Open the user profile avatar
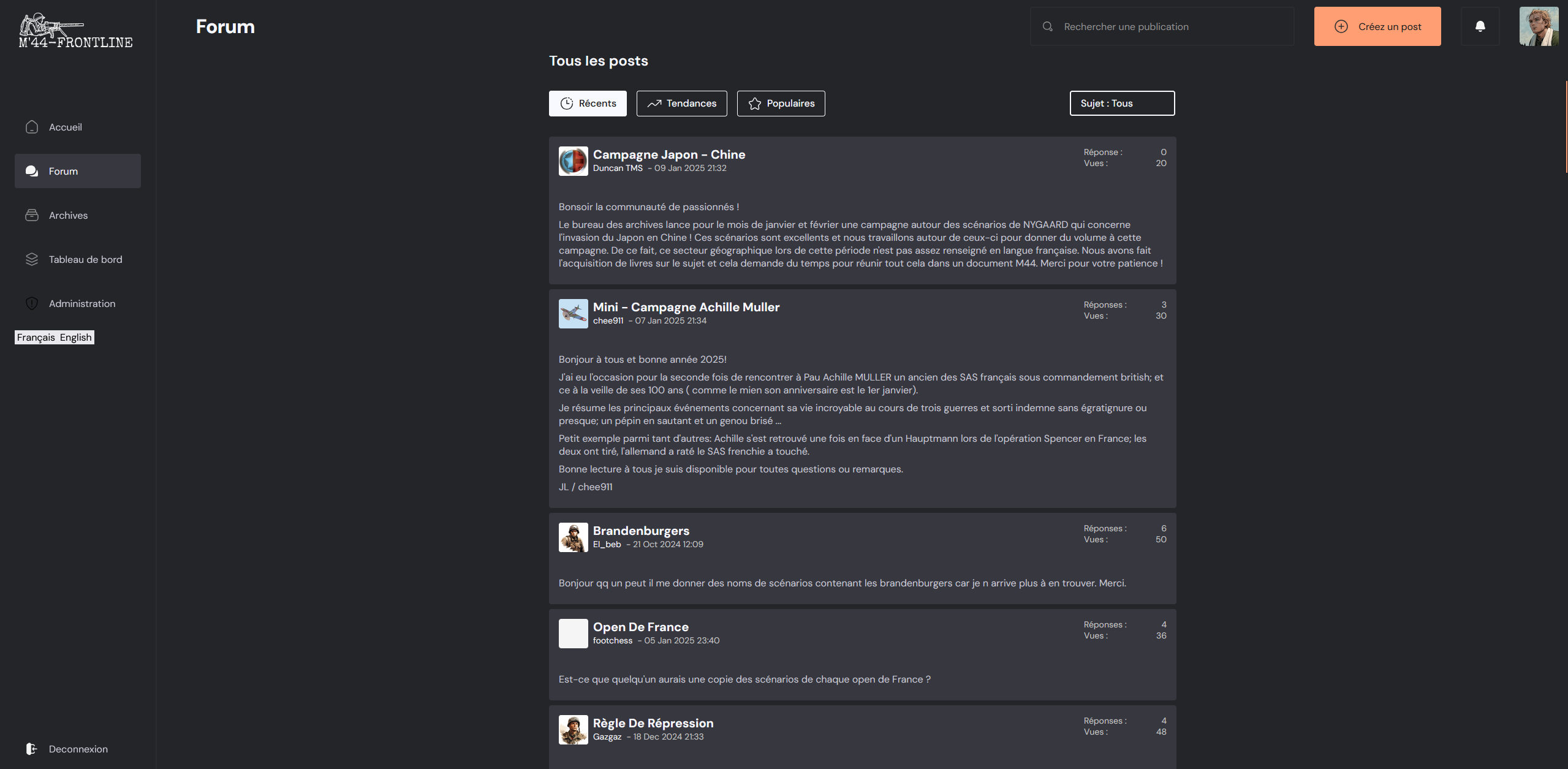This screenshot has height=769, width=1568. [1538, 26]
